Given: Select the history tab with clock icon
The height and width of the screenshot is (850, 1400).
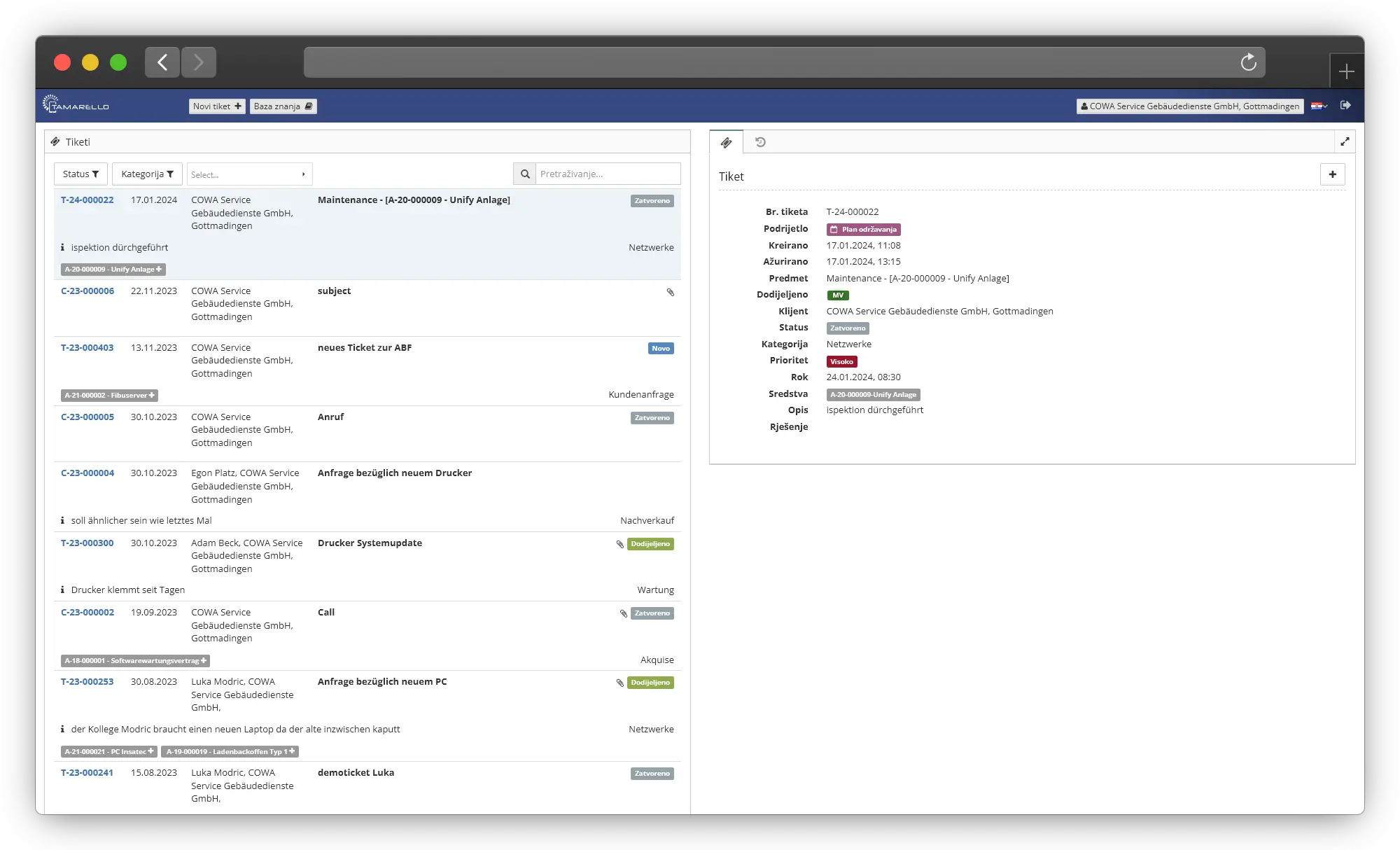Looking at the screenshot, I should 762,141.
